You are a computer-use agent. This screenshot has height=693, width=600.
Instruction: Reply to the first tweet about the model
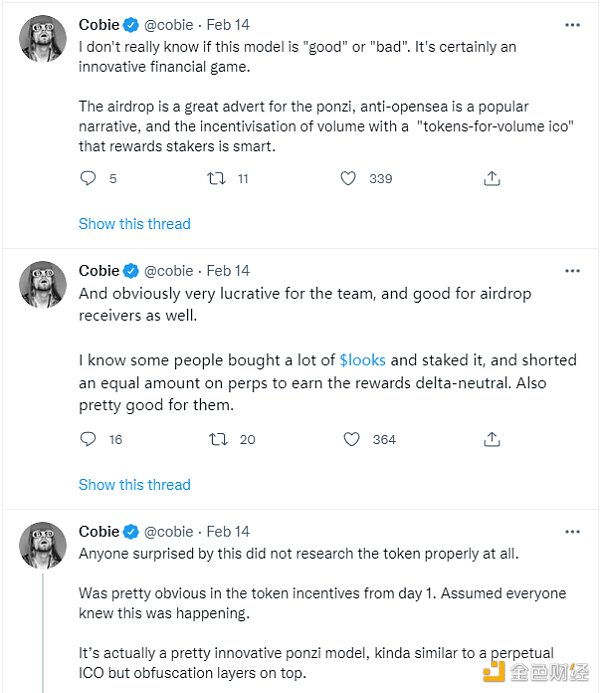pos(88,178)
